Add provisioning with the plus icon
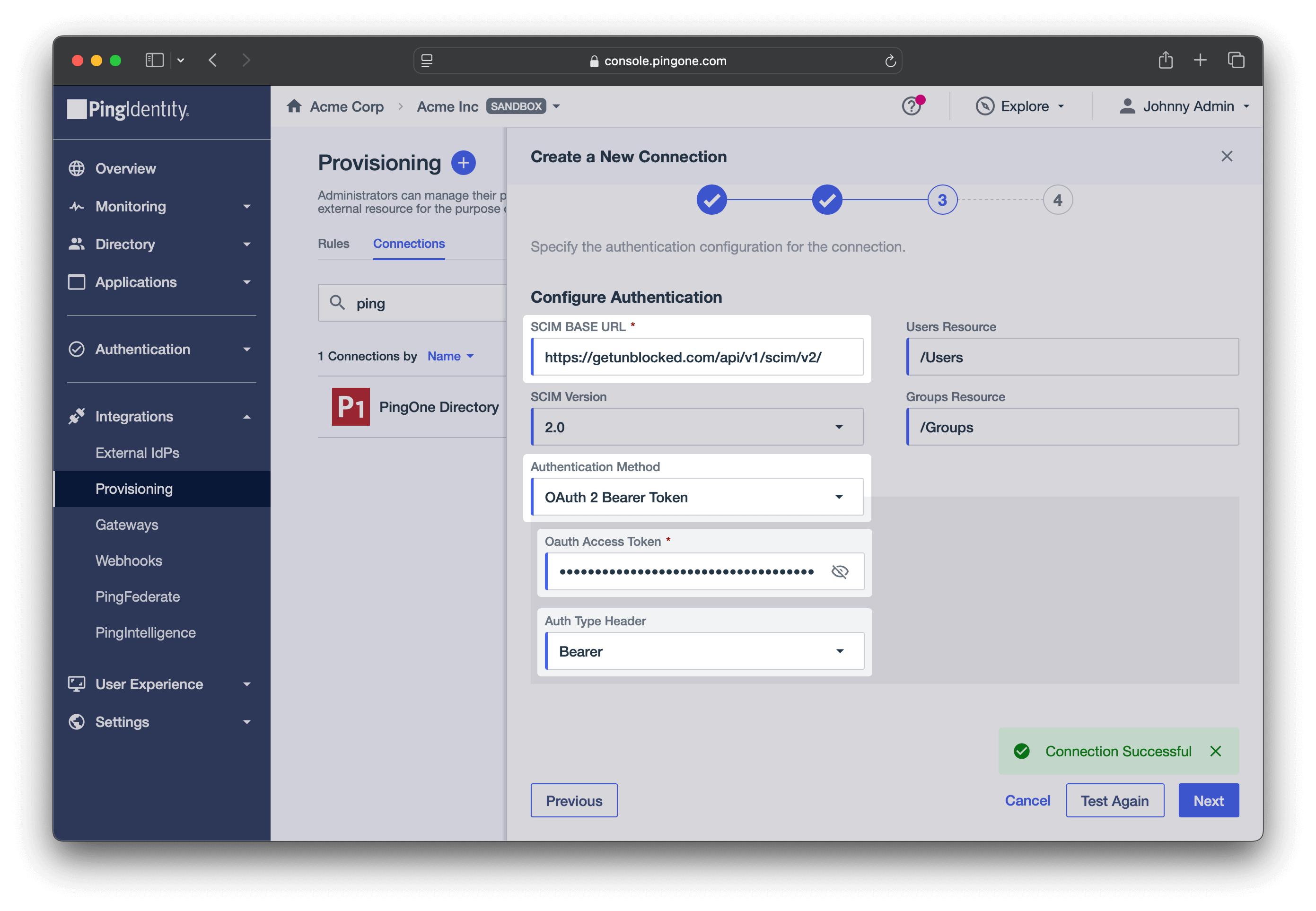 pyautogui.click(x=464, y=163)
